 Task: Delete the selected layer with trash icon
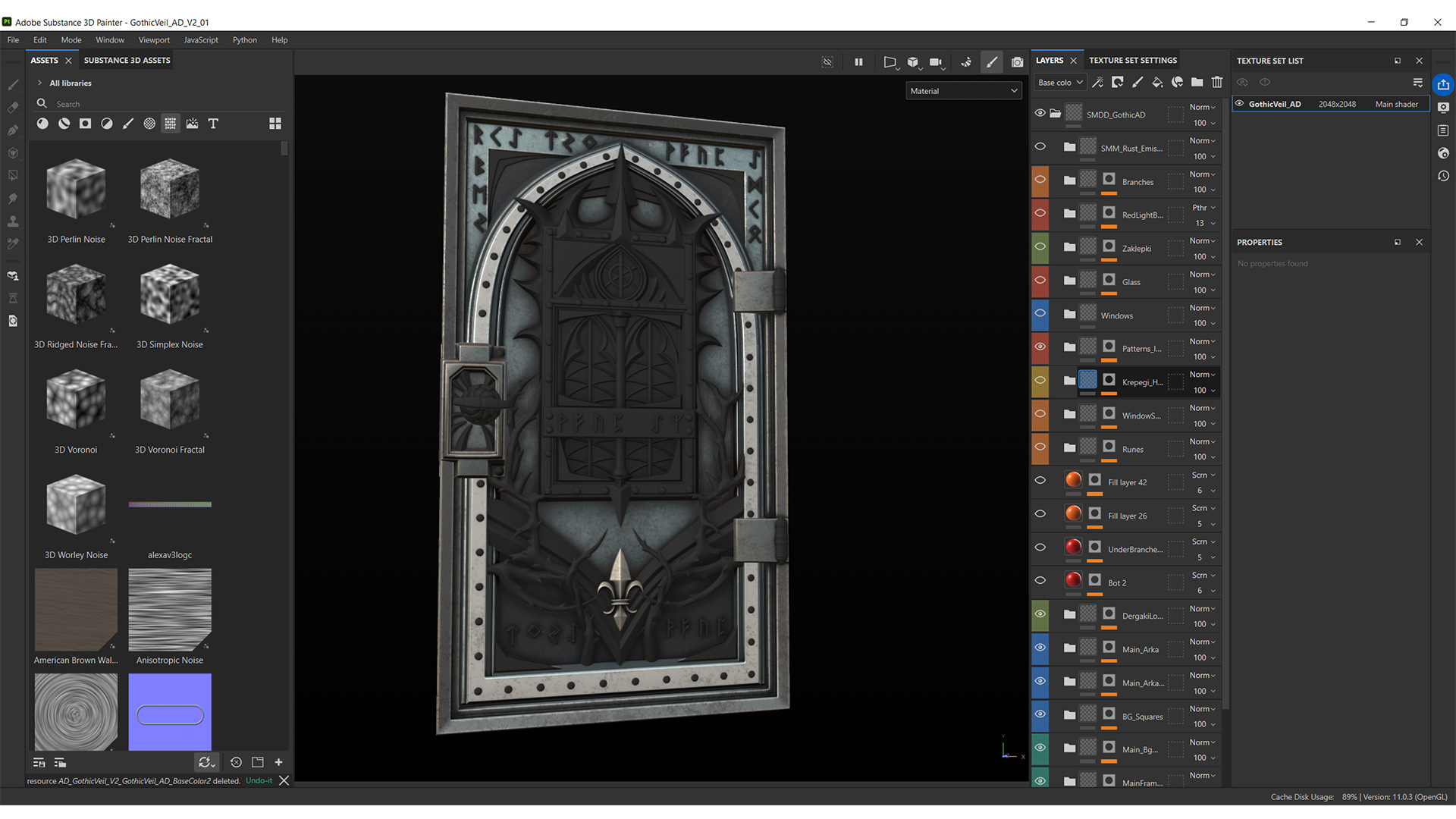[x=1217, y=82]
